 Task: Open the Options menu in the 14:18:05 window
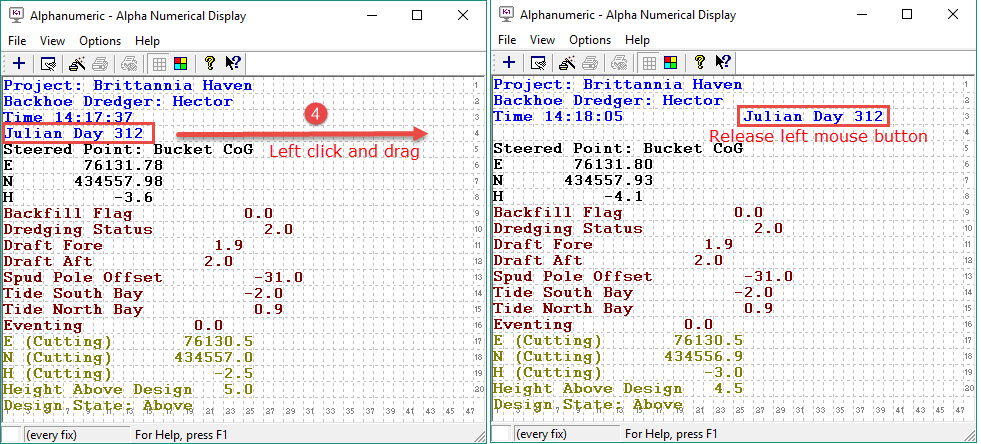(x=590, y=39)
